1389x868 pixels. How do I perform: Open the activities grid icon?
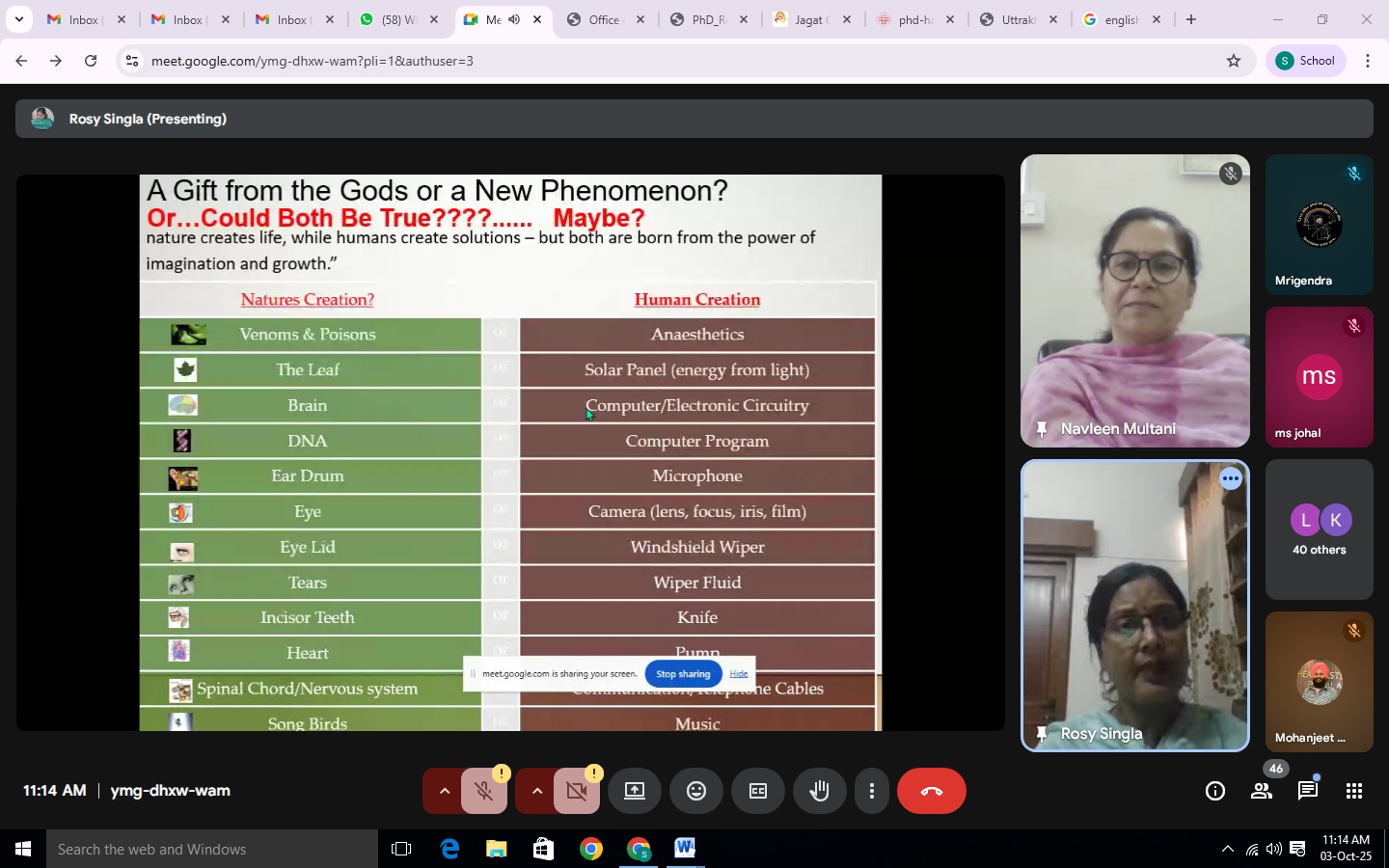click(x=1354, y=791)
